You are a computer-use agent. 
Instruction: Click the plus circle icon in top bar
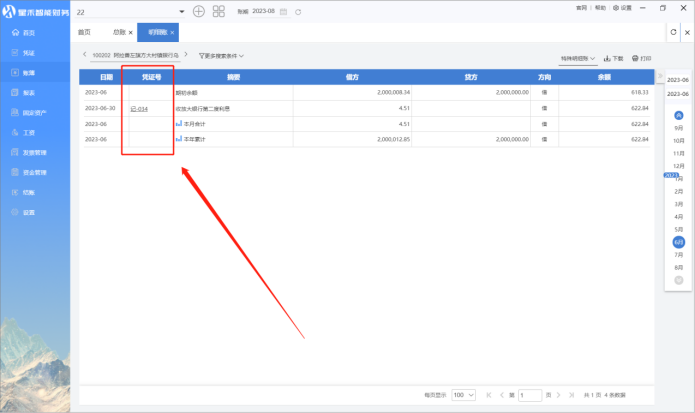198,11
